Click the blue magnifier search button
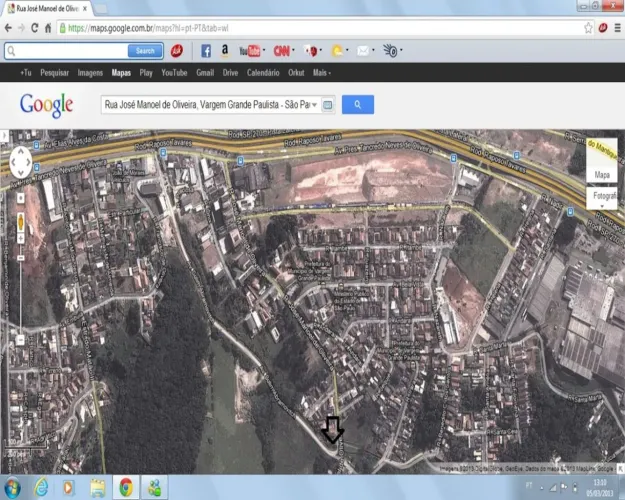Image resolution: width=625 pixels, height=500 pixels. [358, 104]
